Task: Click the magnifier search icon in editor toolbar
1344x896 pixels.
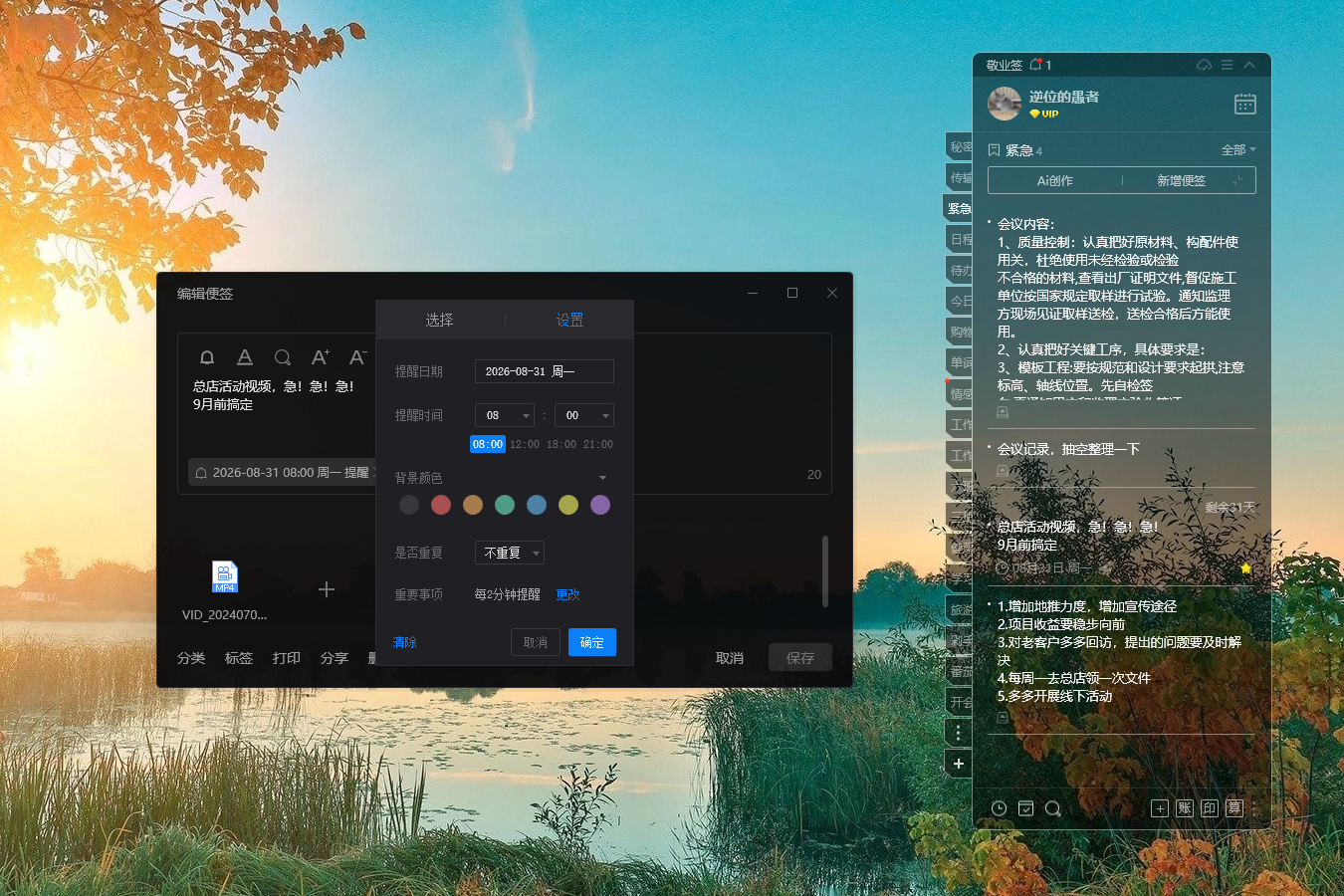Action: [x=283, y=357]
